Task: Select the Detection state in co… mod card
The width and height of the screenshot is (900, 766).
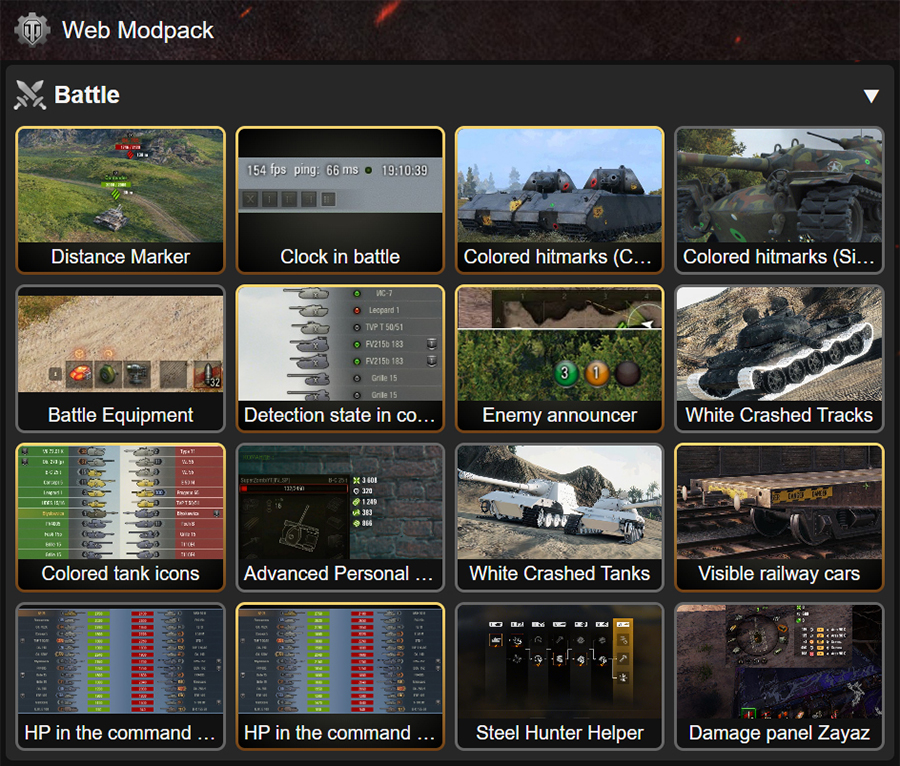Action: (x=340, y=359)
